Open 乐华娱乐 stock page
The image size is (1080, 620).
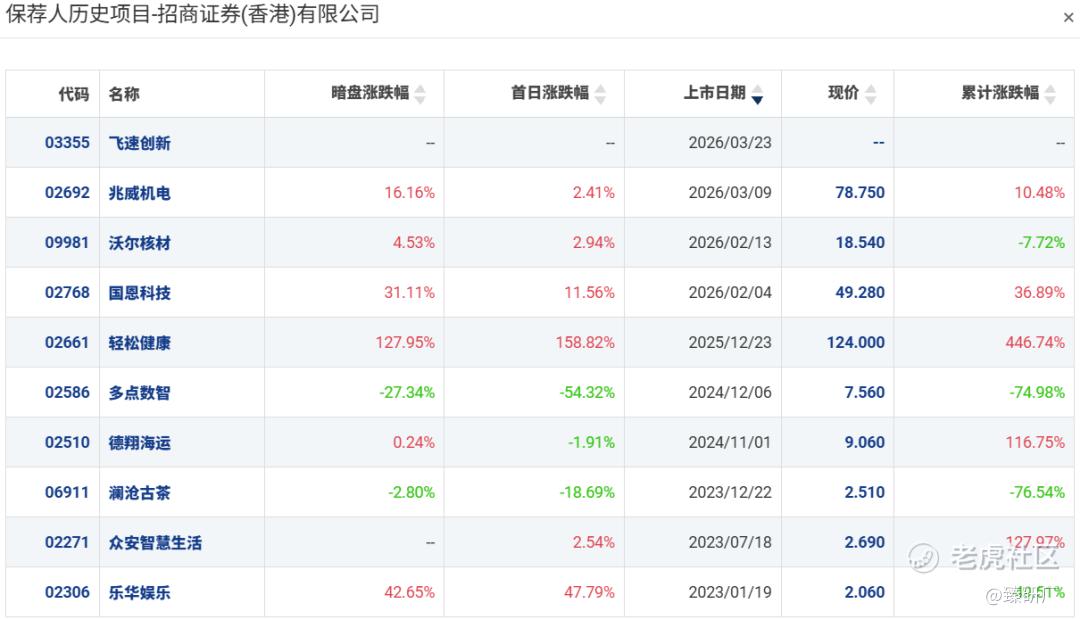[140, 592]
